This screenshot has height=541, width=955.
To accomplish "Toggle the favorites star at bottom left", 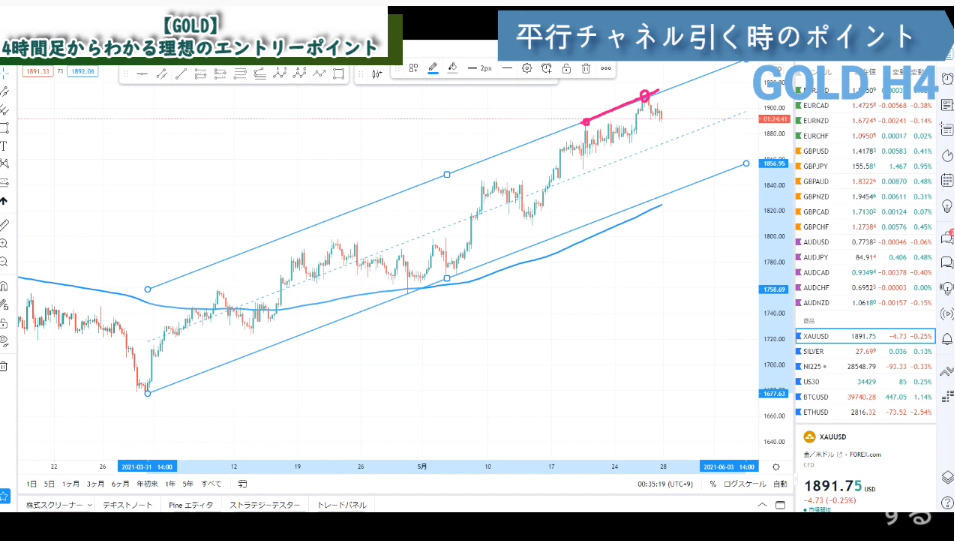I will point(4,496).
